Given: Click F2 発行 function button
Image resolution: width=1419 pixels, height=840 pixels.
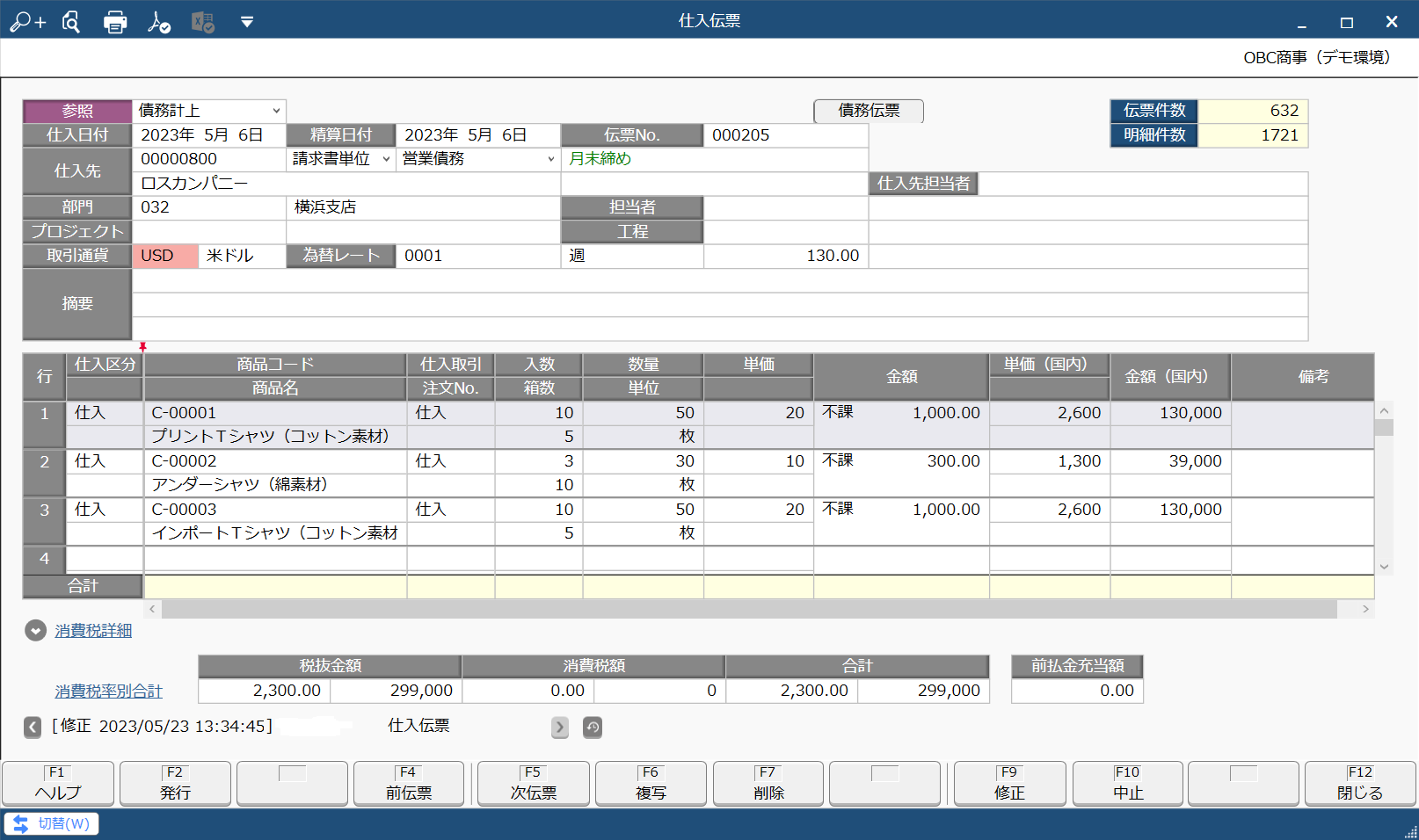Looking at the screenshot, I should click(x=175, y=783).
